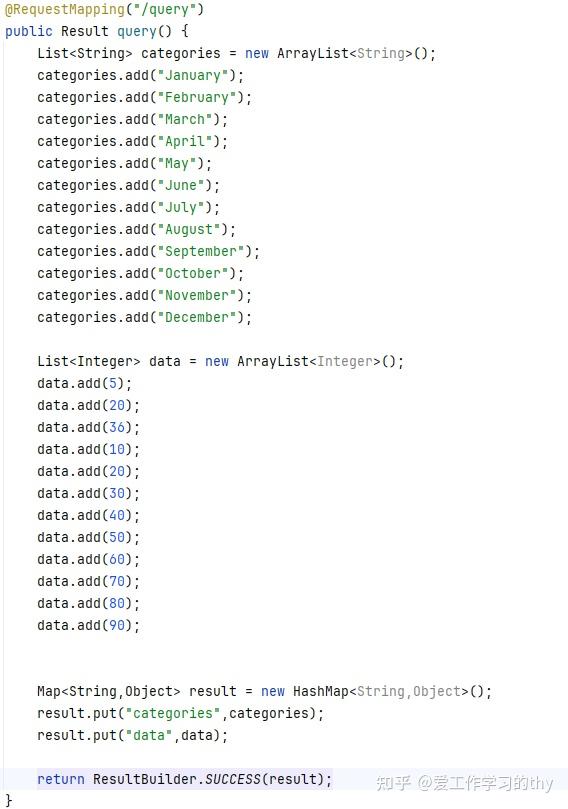Place cursor on data.add(90) line
Screen dimensions: 568x809
point(88,625)
